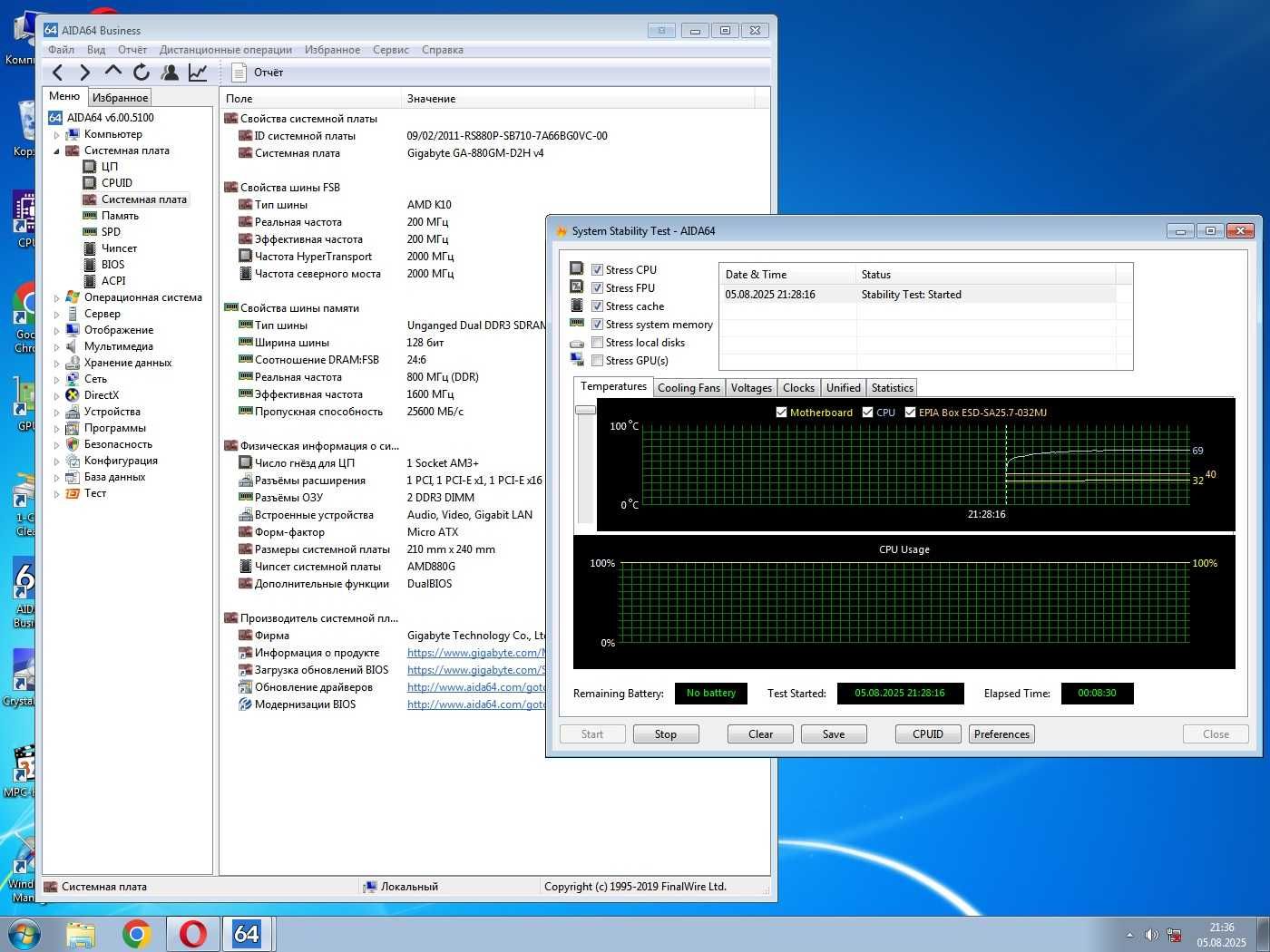Open CPUID from the stability test window
Viewport: 1270px width, 952px height.
point(928,734)
